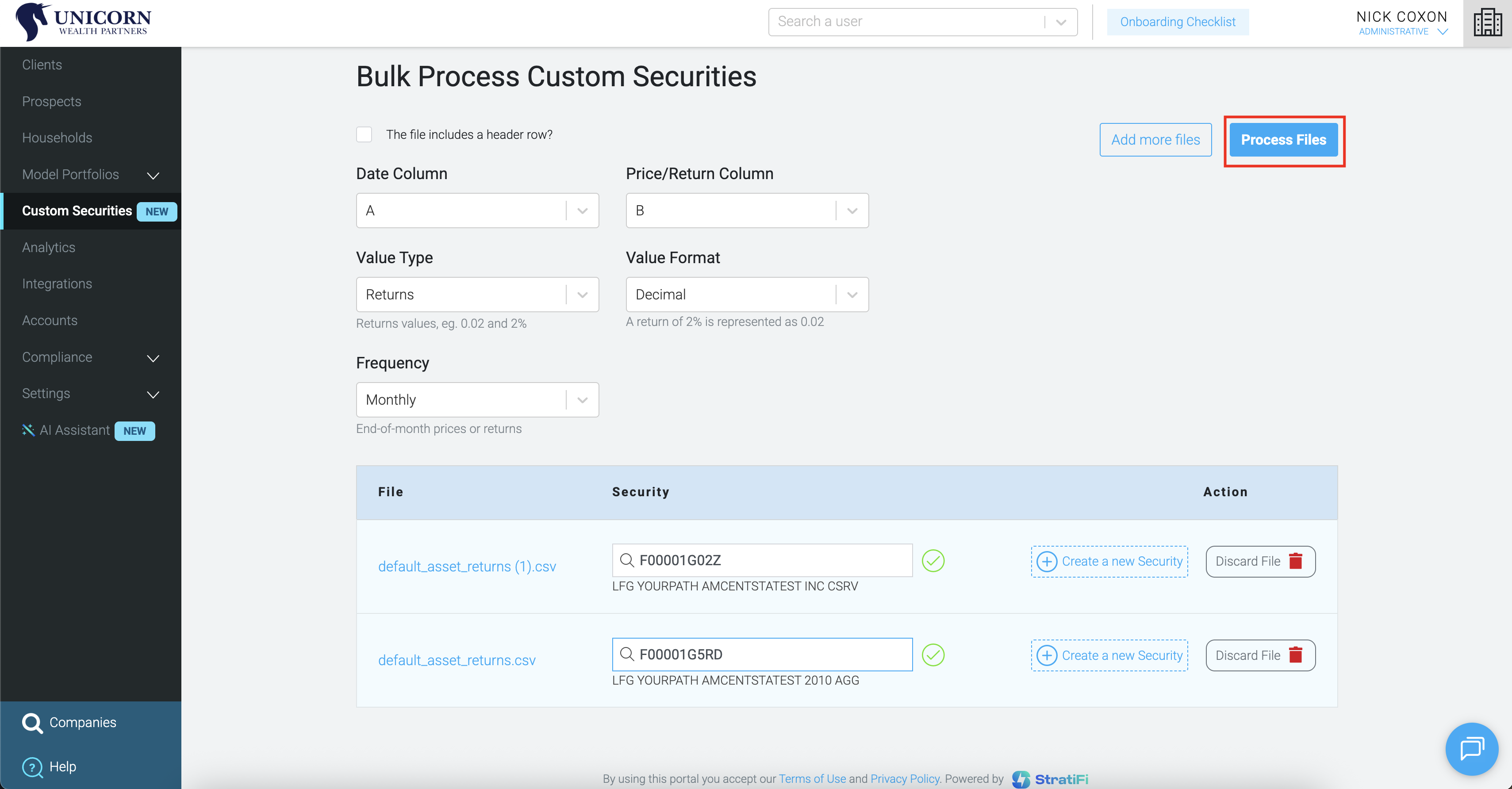
Task: Click the StratiFi logo in footer
Action: point(1050,779)
